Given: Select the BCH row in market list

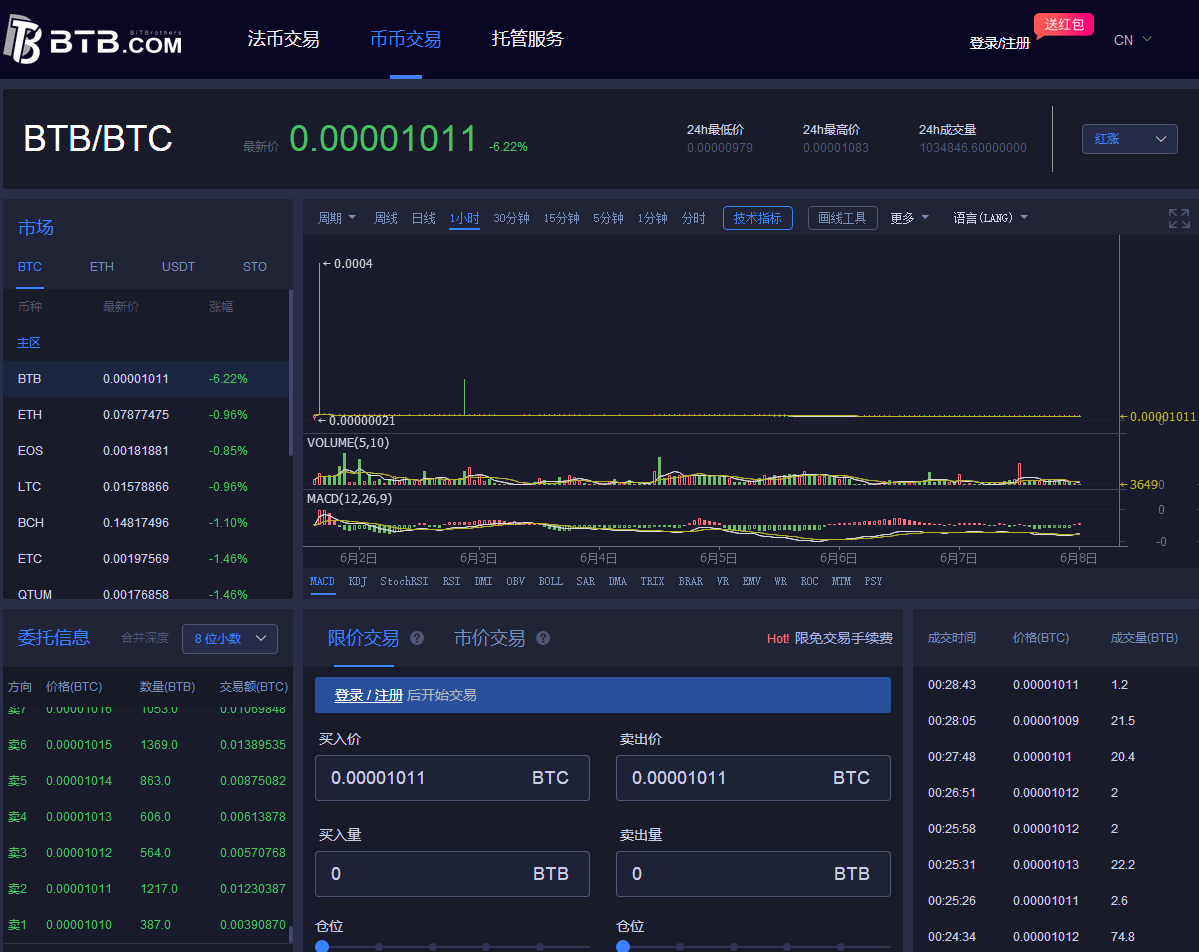Looking at the screenshot, I should (x=145, y=522).
